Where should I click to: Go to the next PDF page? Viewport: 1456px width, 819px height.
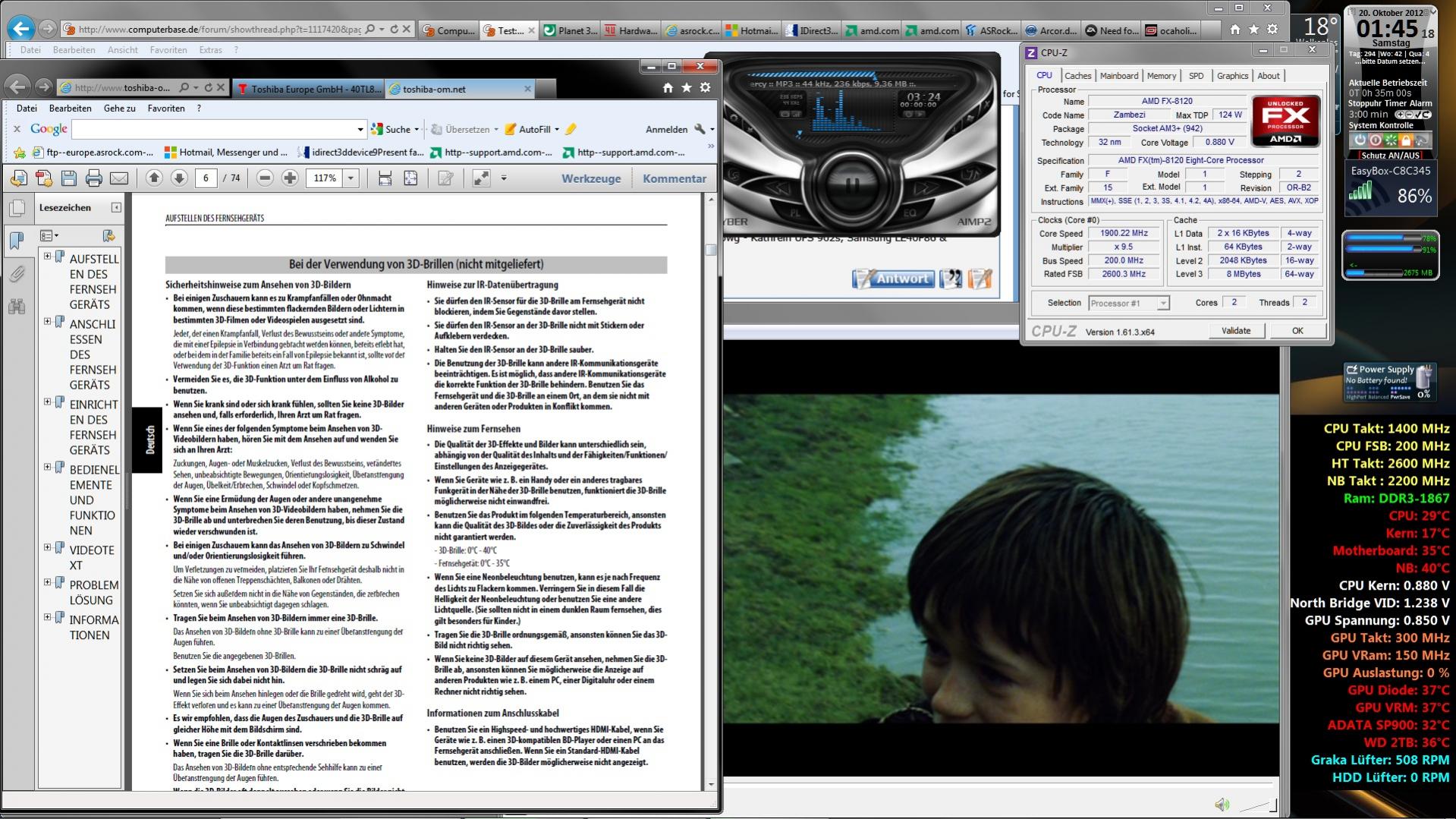pos(179,178)
